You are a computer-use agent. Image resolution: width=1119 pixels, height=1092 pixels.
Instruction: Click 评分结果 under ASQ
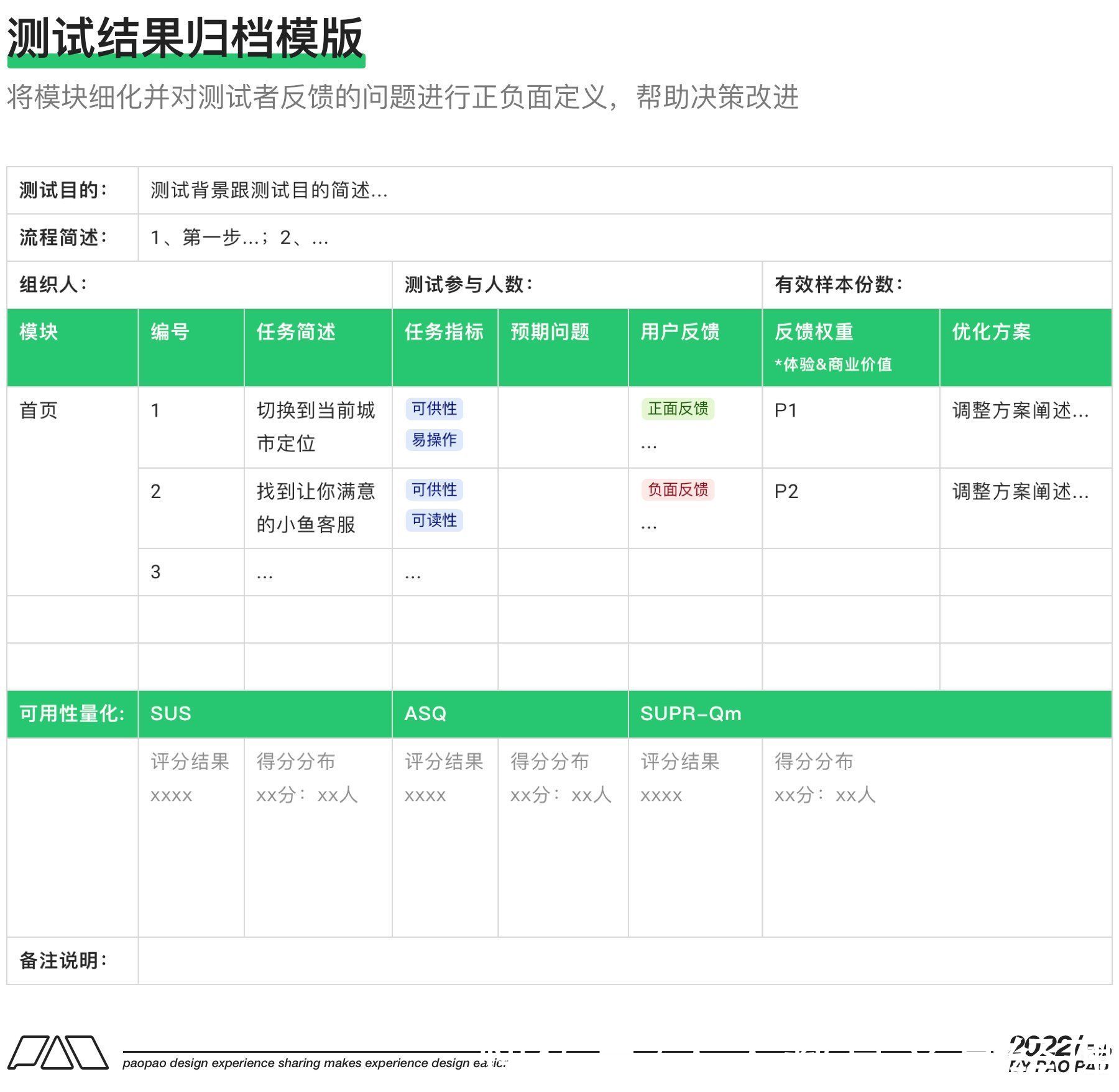(444, 762)
